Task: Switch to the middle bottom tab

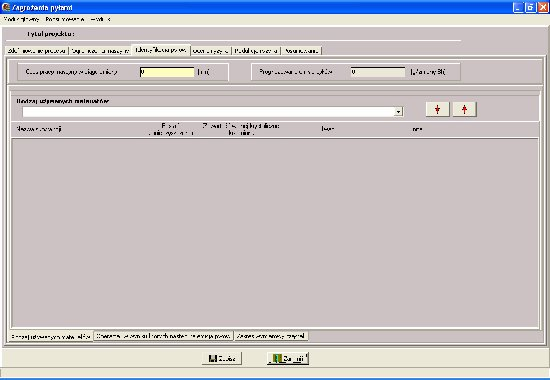Action: click(x=163, y=336)
